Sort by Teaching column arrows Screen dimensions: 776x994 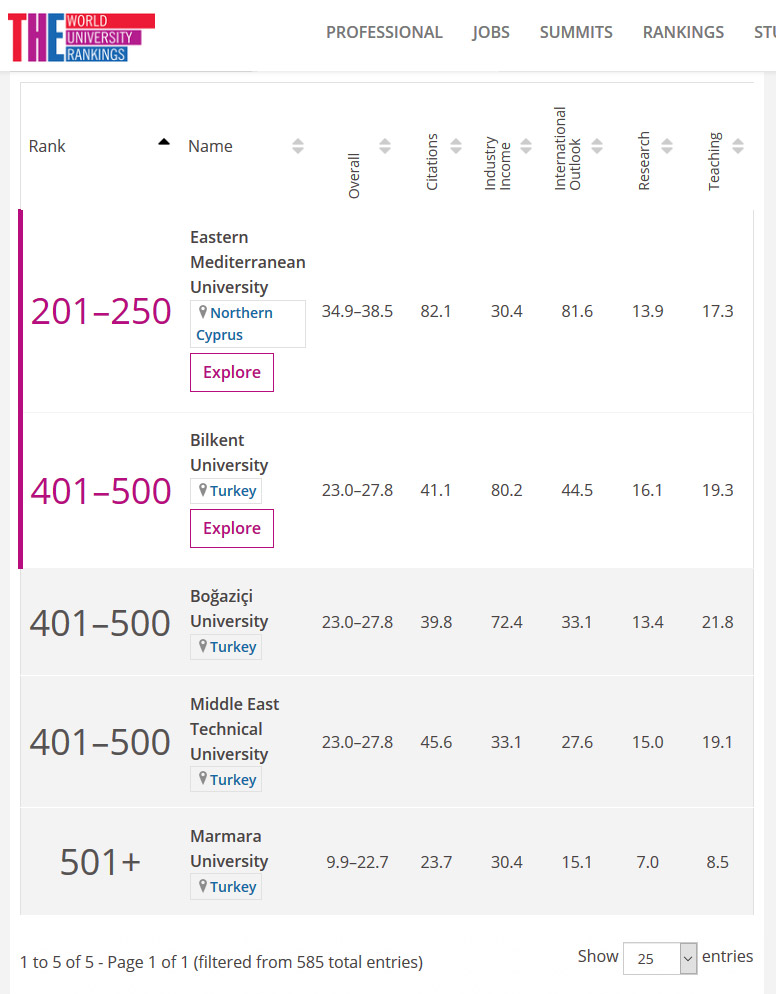click(x=738, y=146)
